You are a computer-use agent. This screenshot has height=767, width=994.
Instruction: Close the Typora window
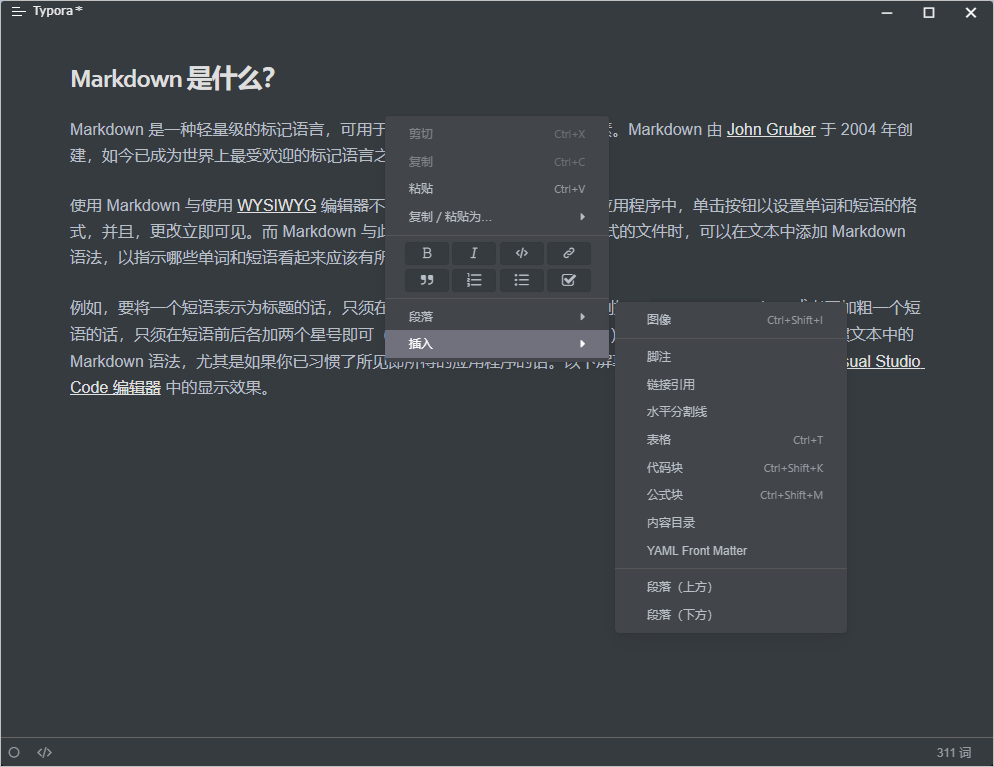[x=971, y=13]
